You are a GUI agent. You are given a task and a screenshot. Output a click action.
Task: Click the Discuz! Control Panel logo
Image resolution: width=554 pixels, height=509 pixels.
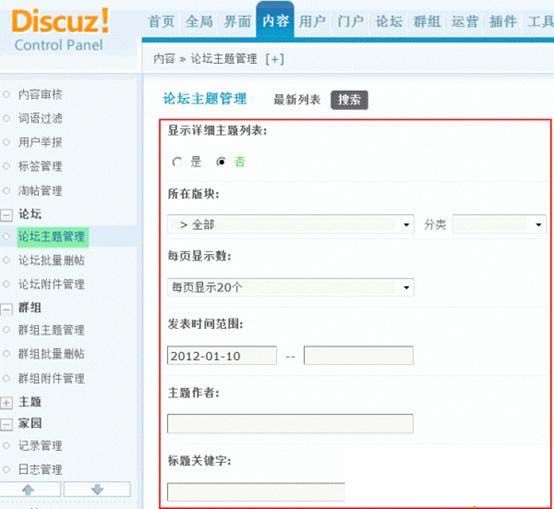[x=60, y=30]
